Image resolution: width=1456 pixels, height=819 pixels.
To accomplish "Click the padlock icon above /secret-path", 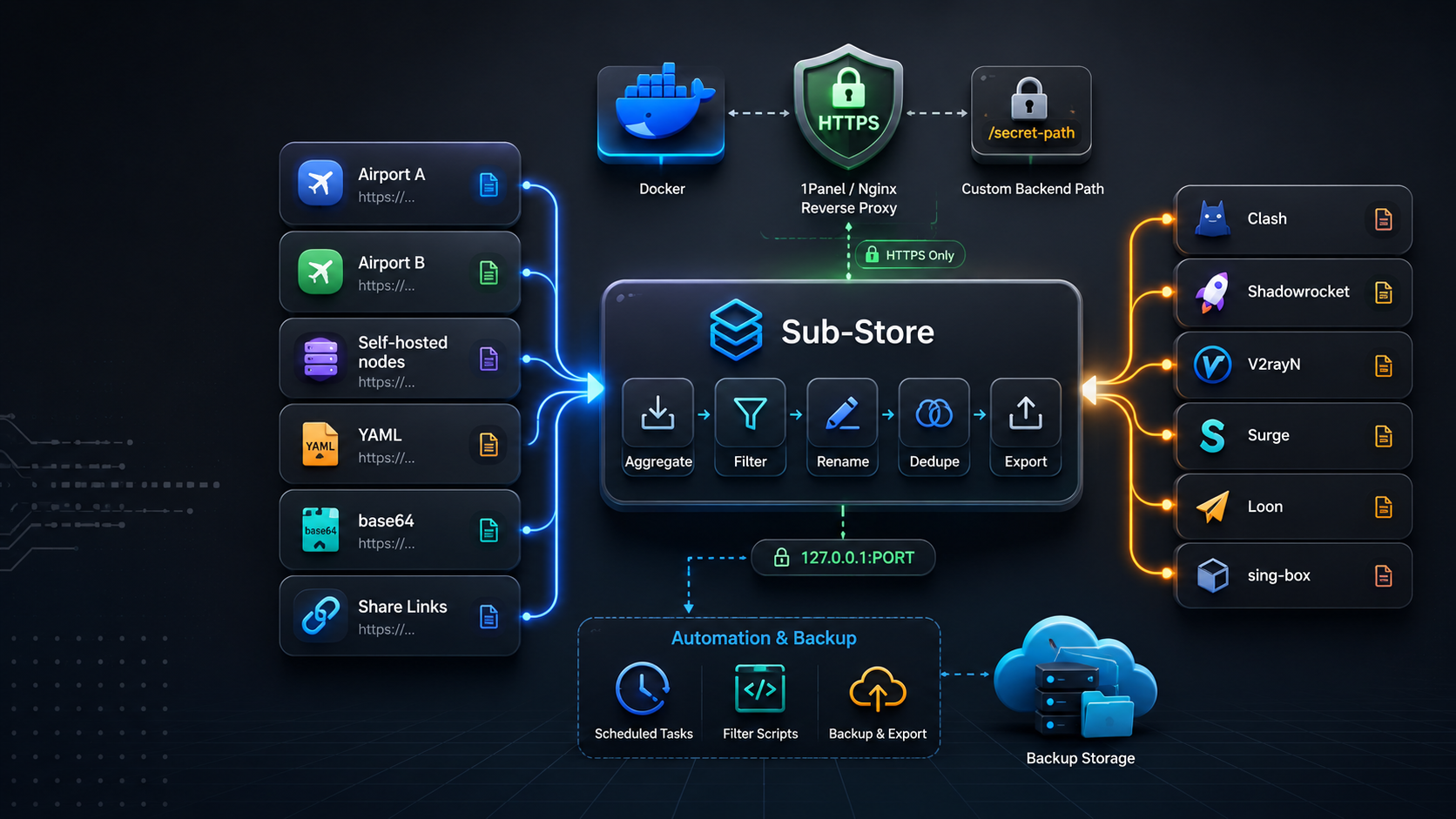I will 1028,97.
